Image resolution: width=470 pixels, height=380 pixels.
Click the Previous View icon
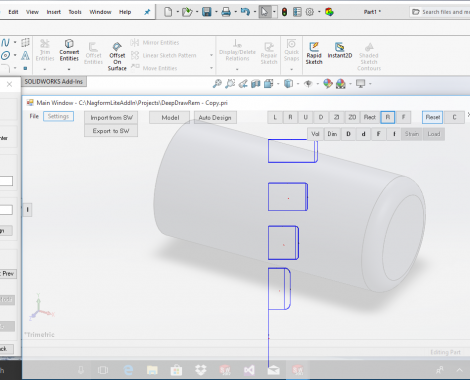tap(243, 84)
